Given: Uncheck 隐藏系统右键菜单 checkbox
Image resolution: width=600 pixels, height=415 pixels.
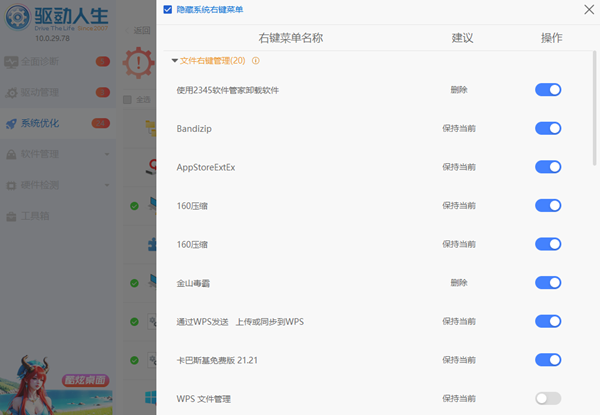Looking at the screenshot, I should (168, 10).
